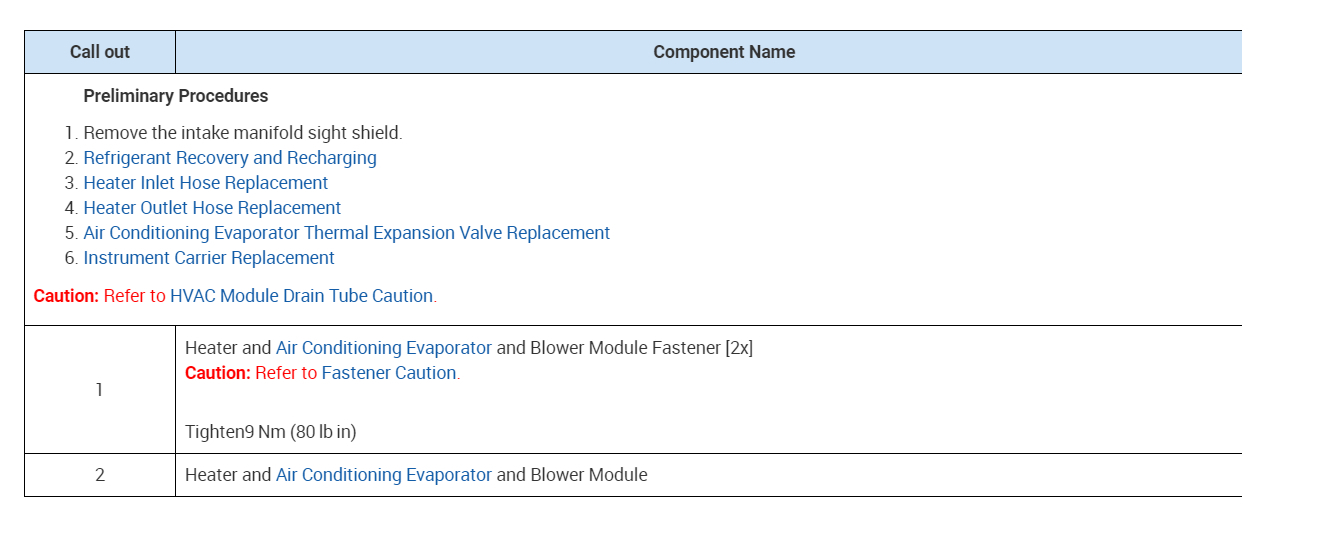This screenshot has width=1340, height=542.
Task: Click Air Conditioning Evaporator link in callout 1 row
Action: point(384,348)
